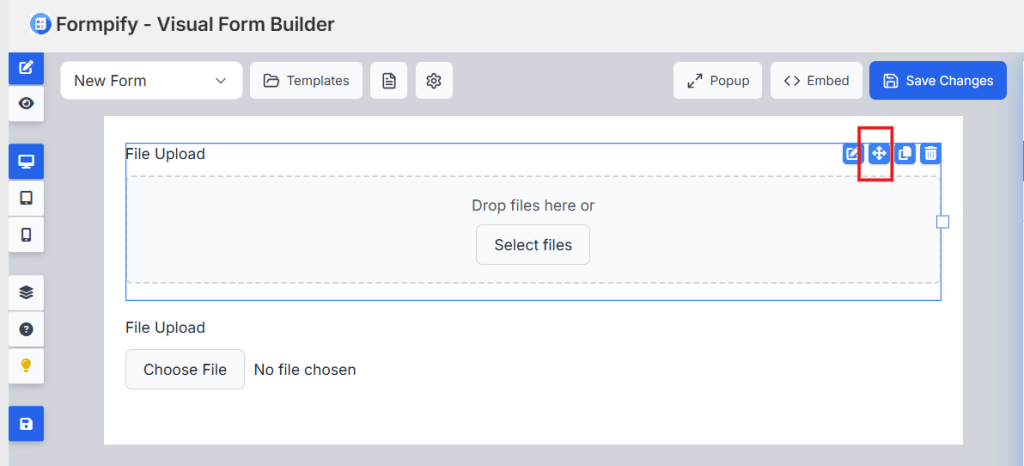Open the layers icon in sidebar
Screen dimensions: 1024x466
pos(26,292)
